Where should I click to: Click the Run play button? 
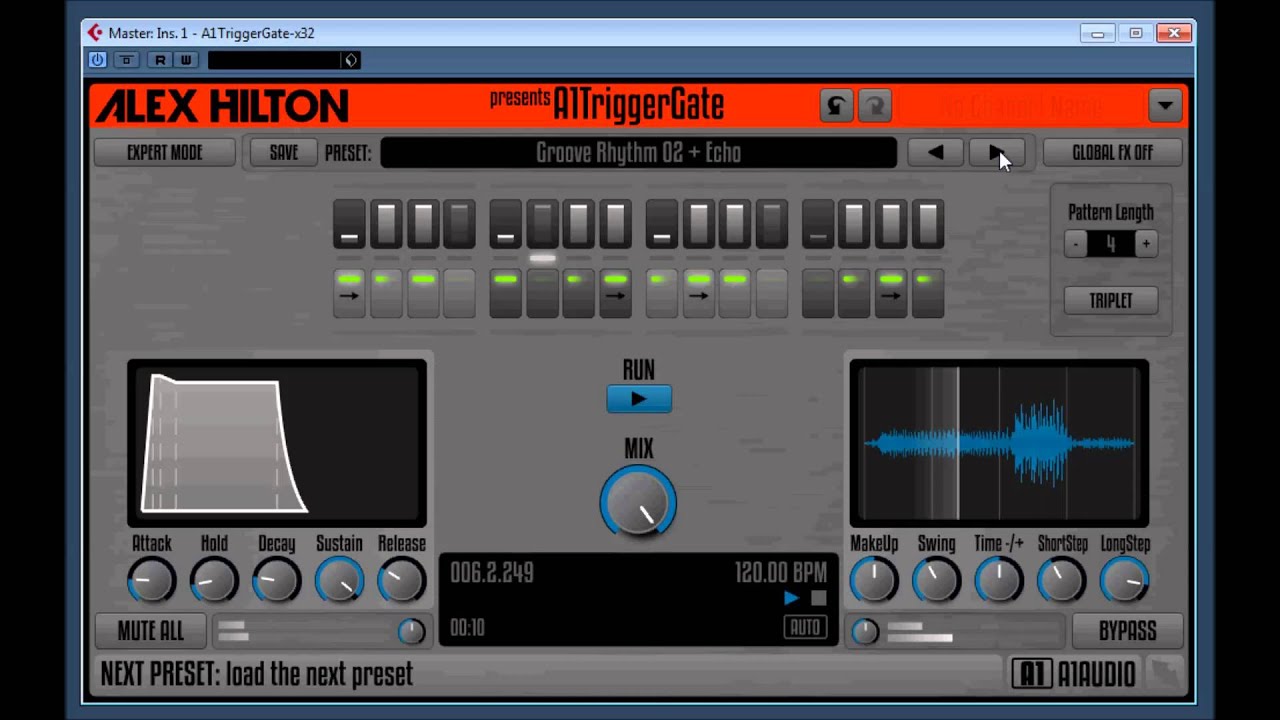639,399
